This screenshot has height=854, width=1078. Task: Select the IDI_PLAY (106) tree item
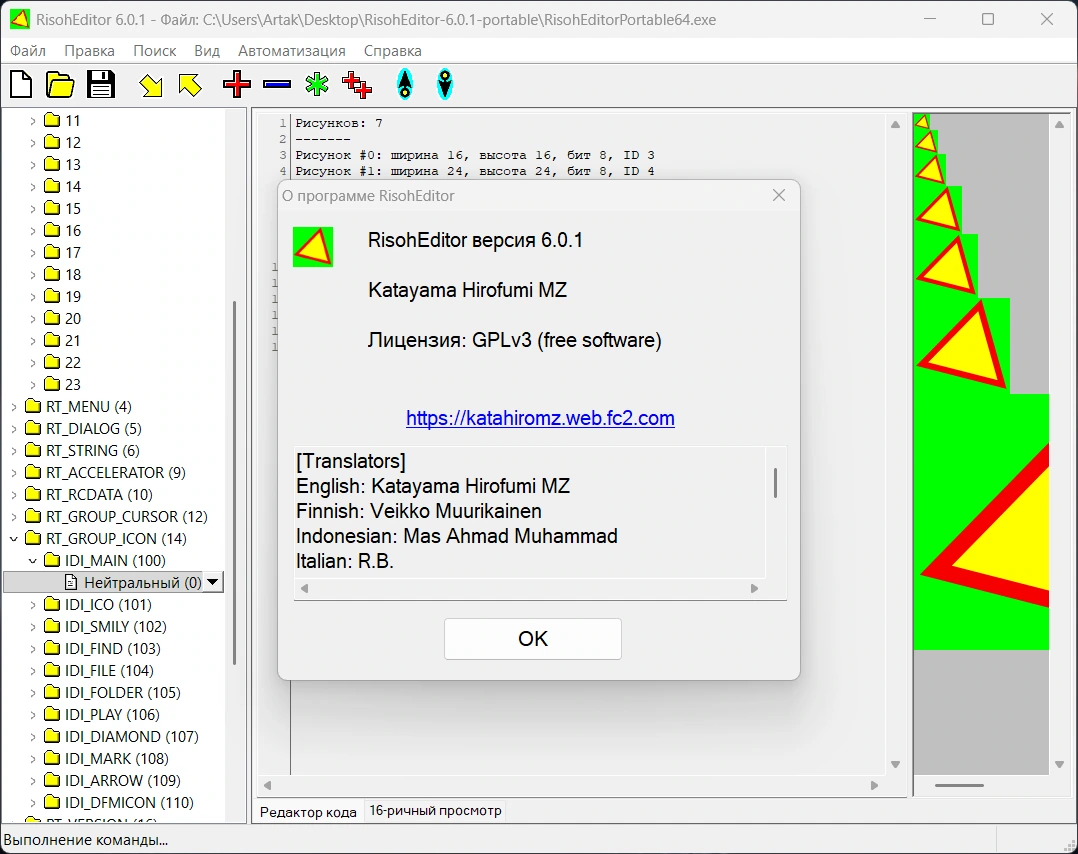(111, 714)
